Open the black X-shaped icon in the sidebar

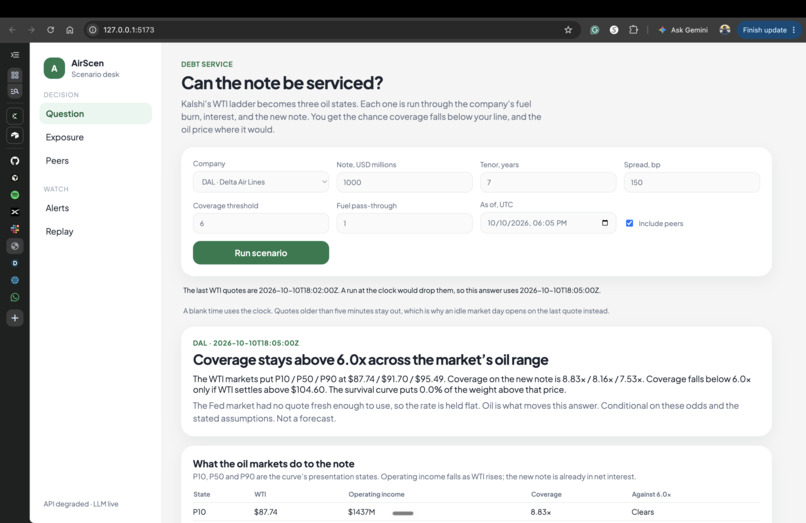pyautogui.click(x=15, y=212)
